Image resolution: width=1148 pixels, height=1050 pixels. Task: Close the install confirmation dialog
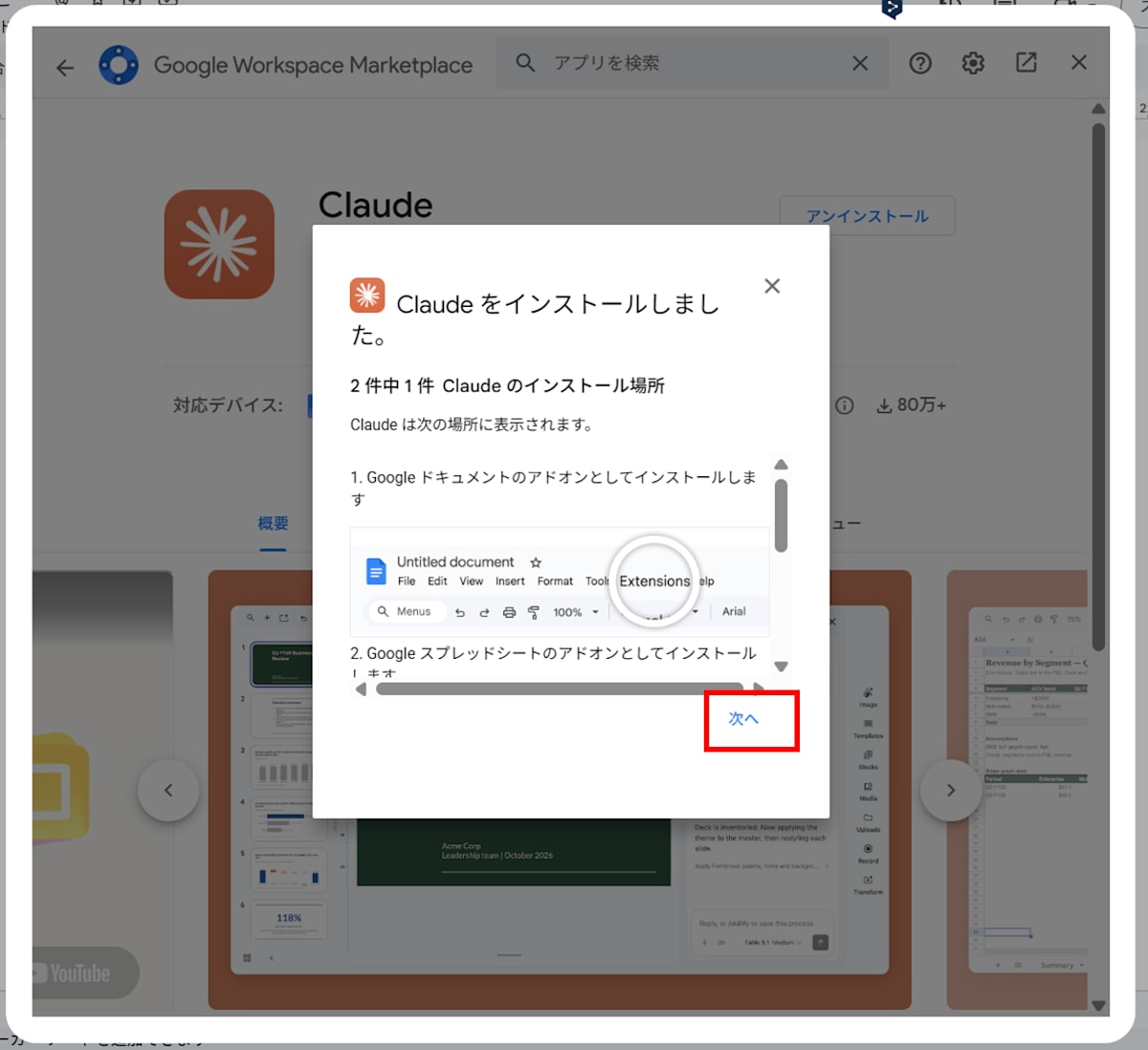click(x=772, y=286)
